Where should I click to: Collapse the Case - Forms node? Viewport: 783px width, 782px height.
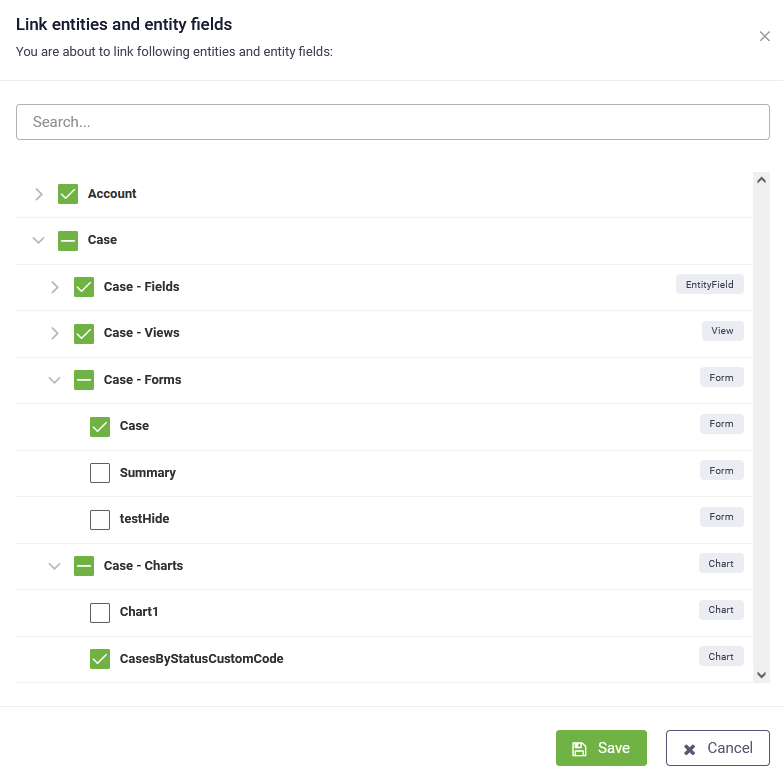[54, 380]
